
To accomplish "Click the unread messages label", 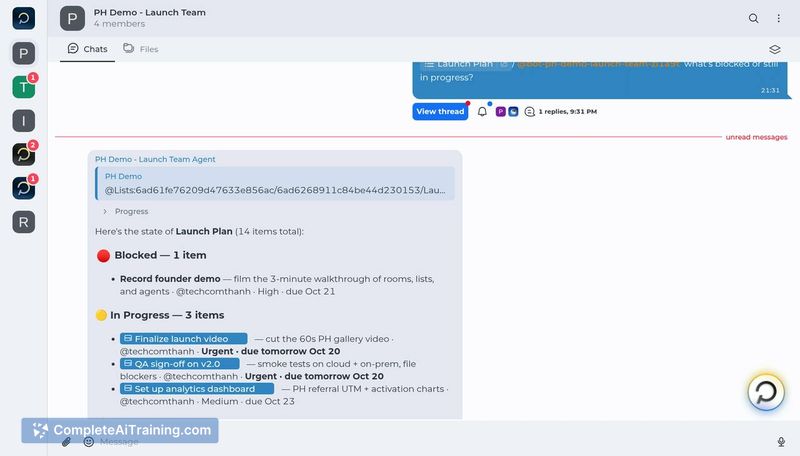I will [x=757, y=137].
